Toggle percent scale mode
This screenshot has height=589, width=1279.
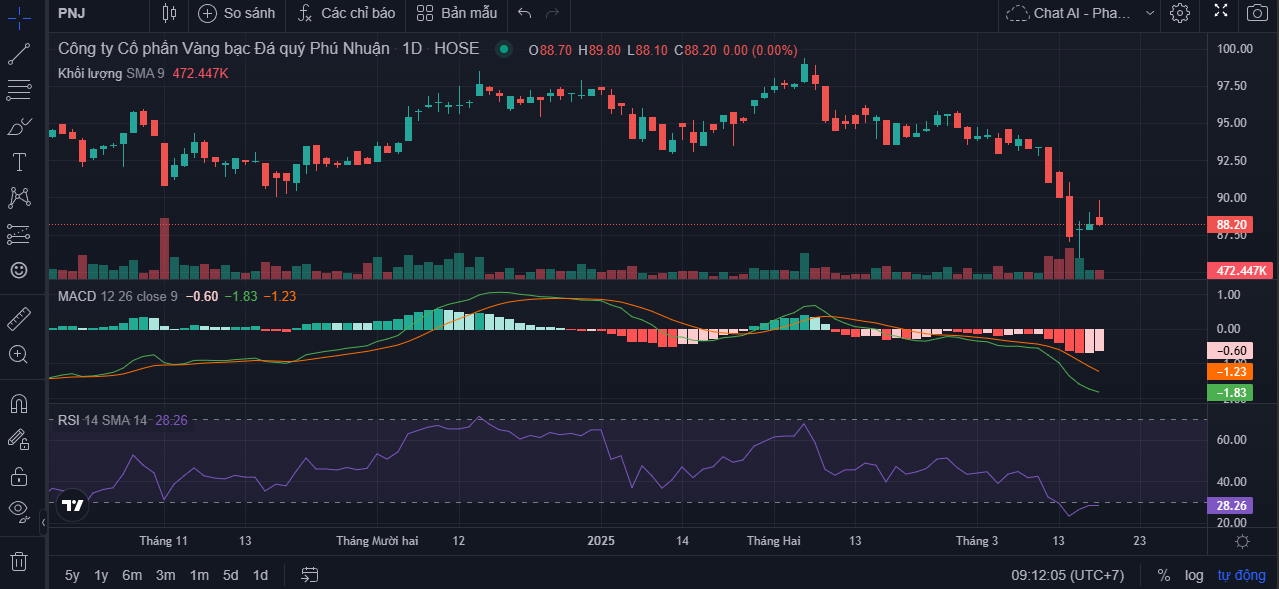(1164, 575)
